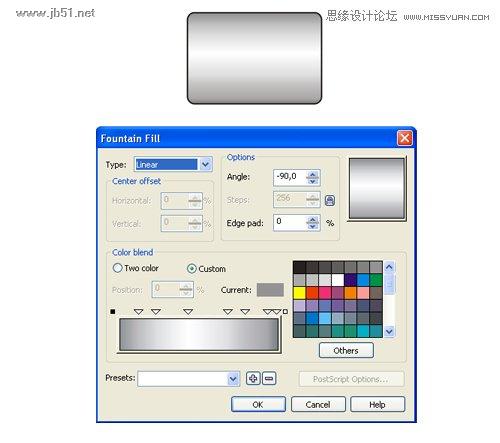Select the first triangle marker on the gradient
Viewport: 500px width, 443px height.
(138, 312)
